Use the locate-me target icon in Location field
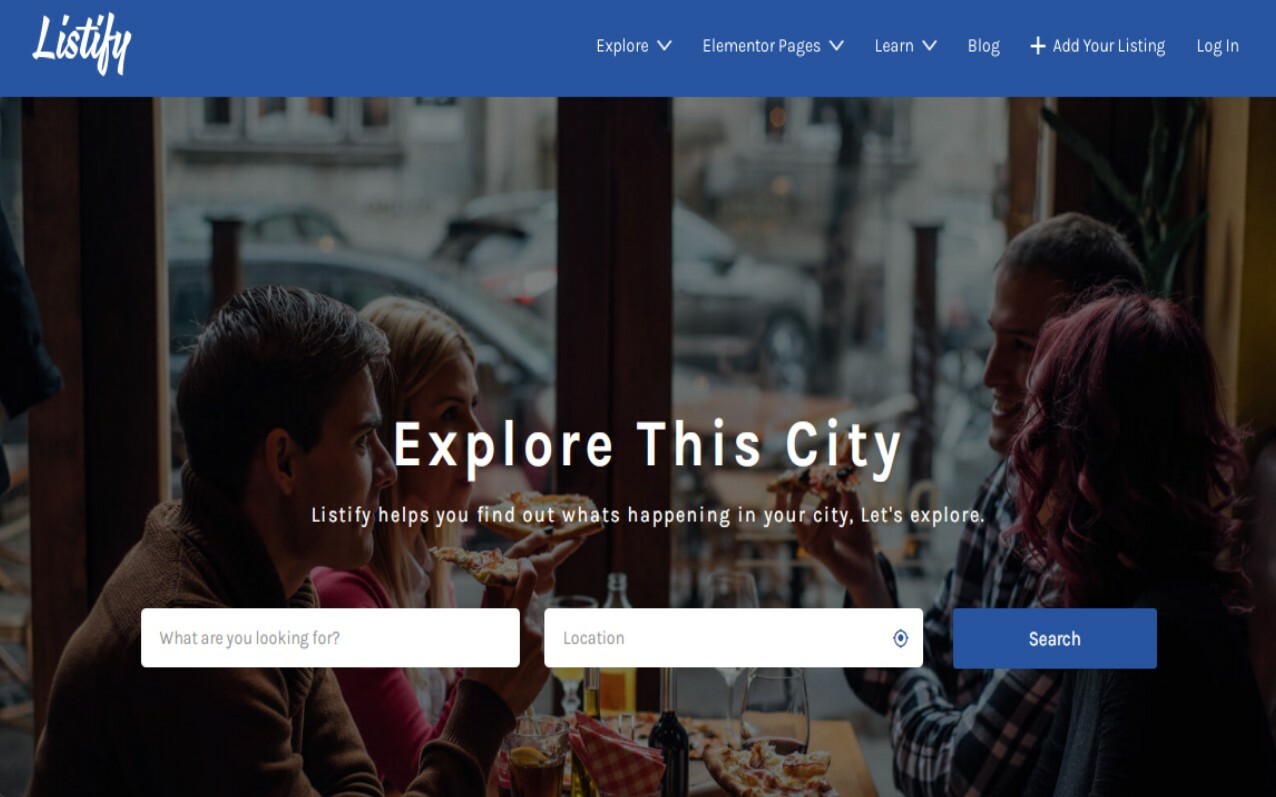 [x=900, y=638]
